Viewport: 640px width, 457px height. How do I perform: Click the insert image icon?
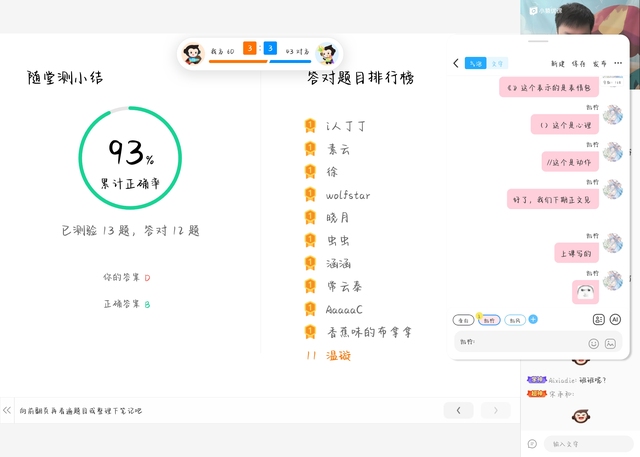(x=610, y=343)
